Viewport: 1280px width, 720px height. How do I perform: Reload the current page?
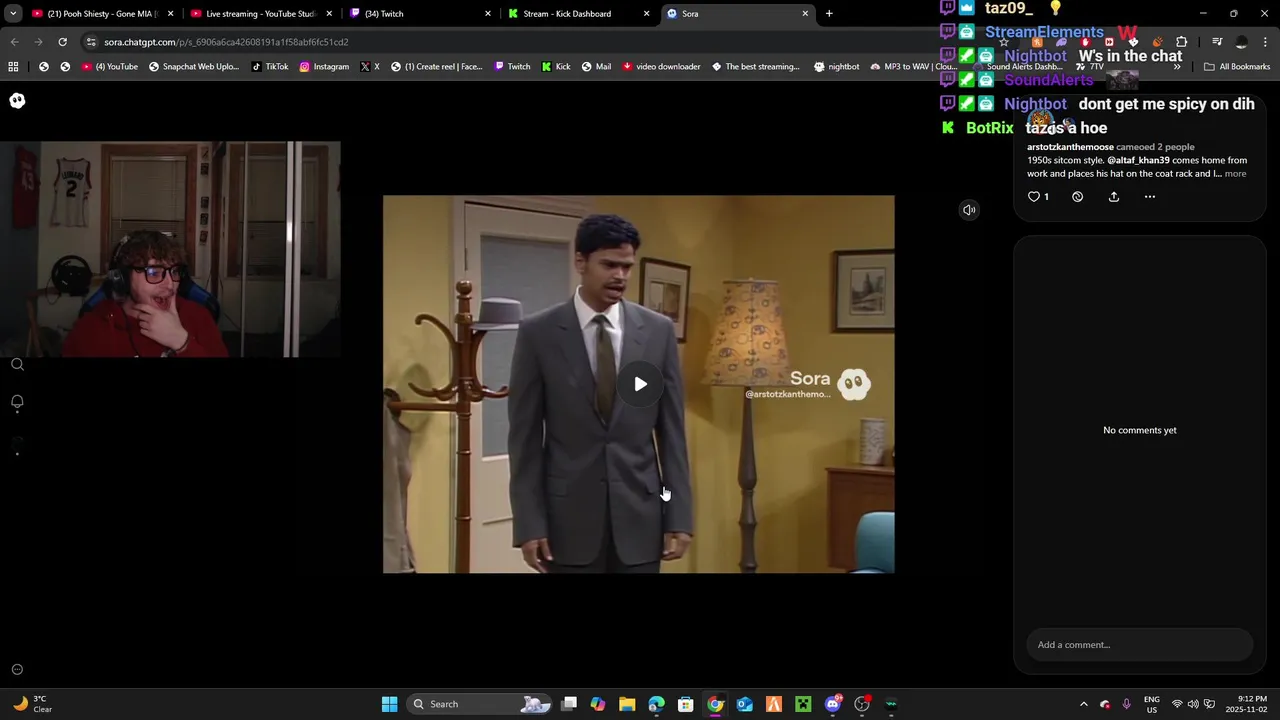pos(62,42)
